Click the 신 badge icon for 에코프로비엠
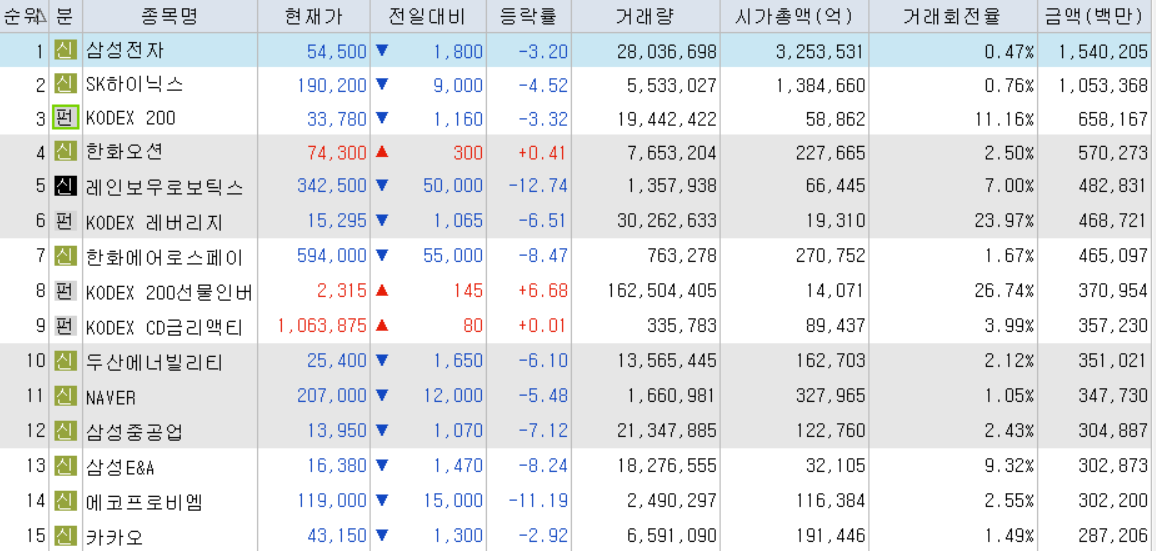This screenshot has width=1156, height=551. point(66,502)
